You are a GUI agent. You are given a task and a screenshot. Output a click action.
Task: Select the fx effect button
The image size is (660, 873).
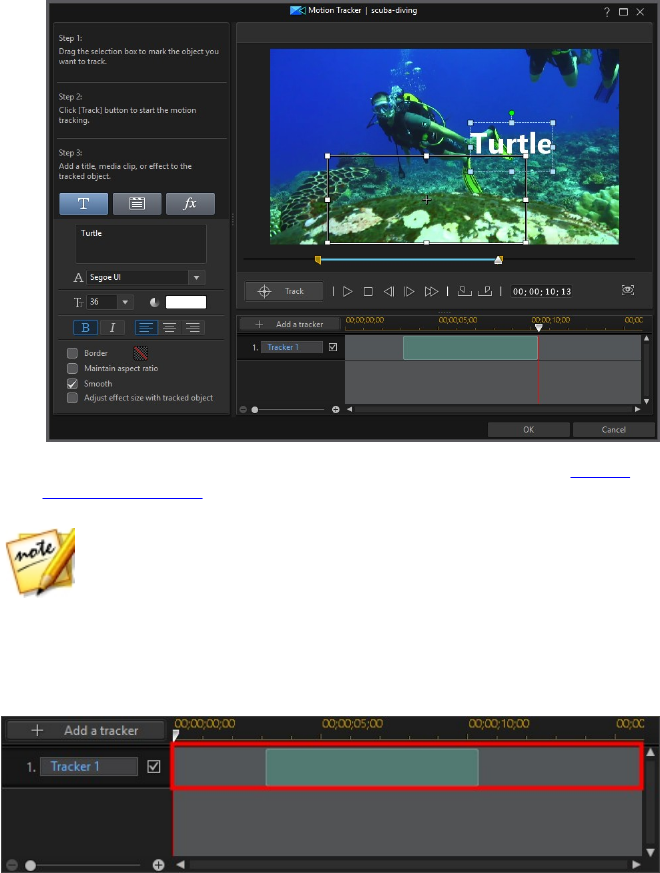pyautogui.click(x=190, y=204)
